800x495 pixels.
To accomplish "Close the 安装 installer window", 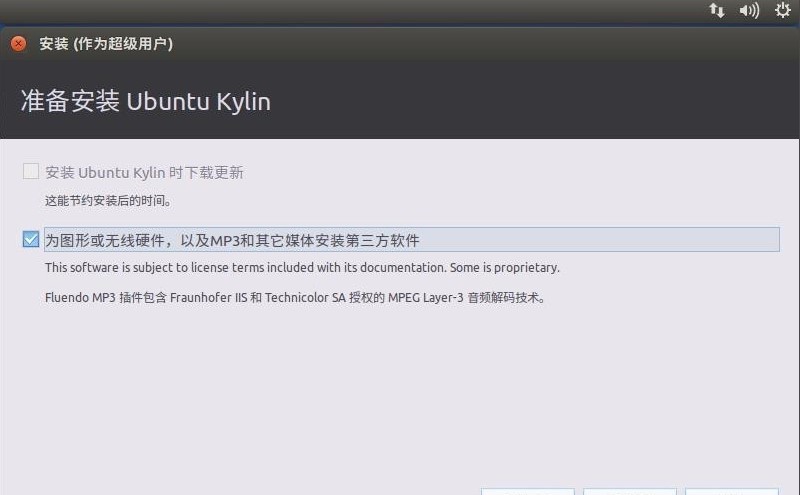I will click(18, 44).
